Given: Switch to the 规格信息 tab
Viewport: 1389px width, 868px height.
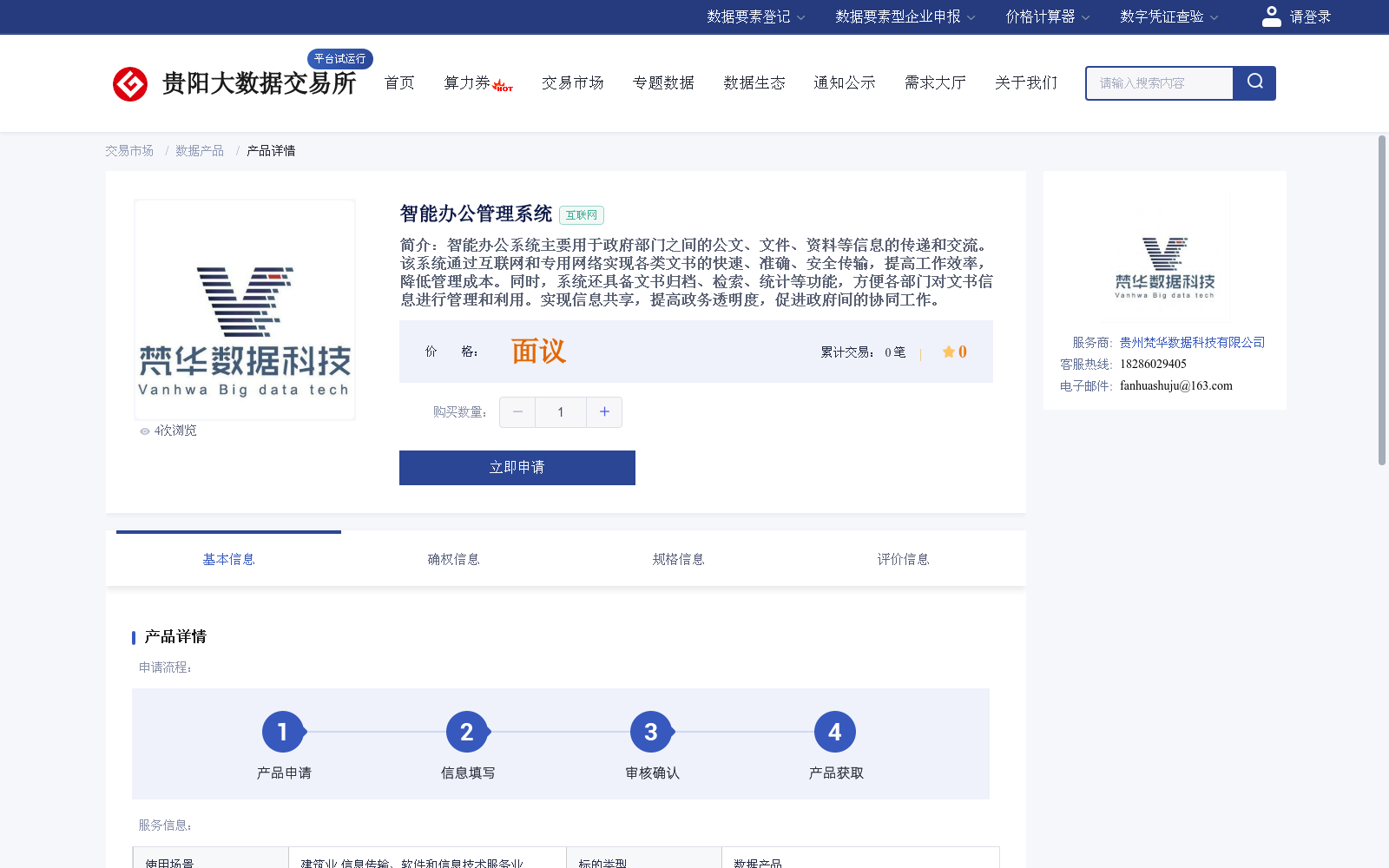Looking at the screenshot, I should pos(678,559).
